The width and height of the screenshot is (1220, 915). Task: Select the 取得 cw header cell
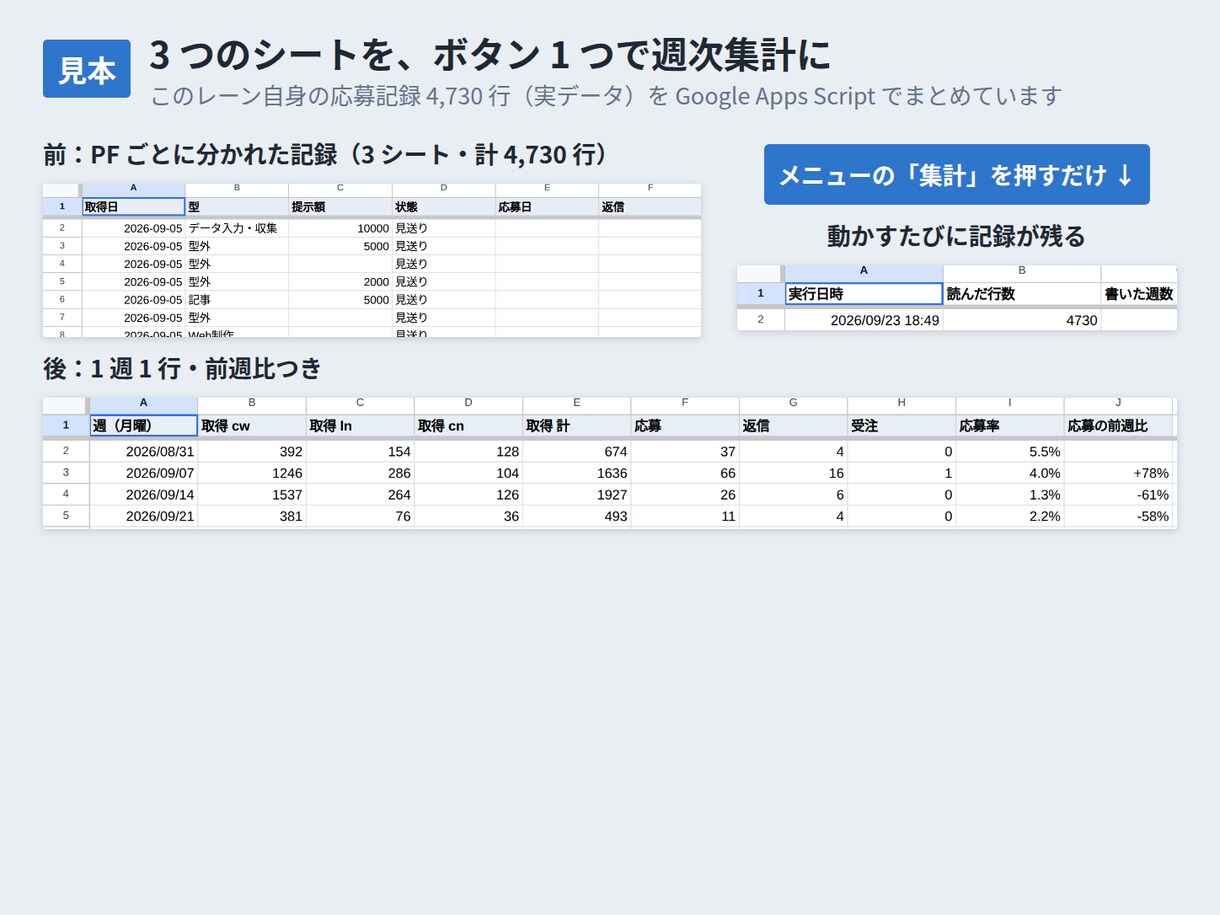(252, 426)
